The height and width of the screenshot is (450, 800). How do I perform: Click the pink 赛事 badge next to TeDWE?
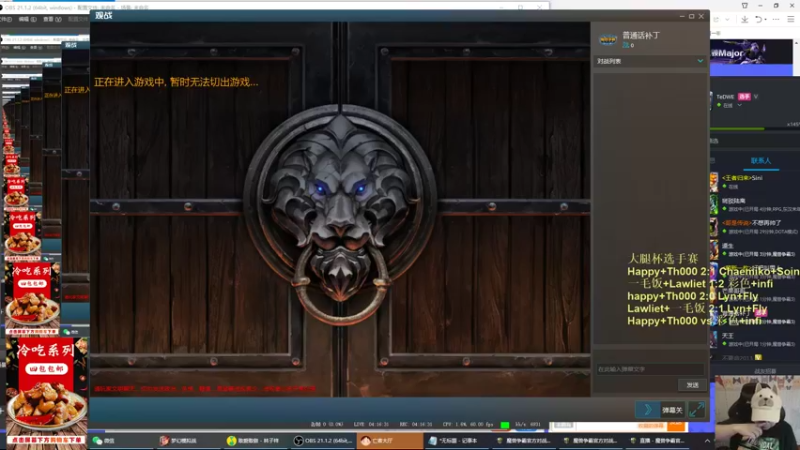[744, 96]
